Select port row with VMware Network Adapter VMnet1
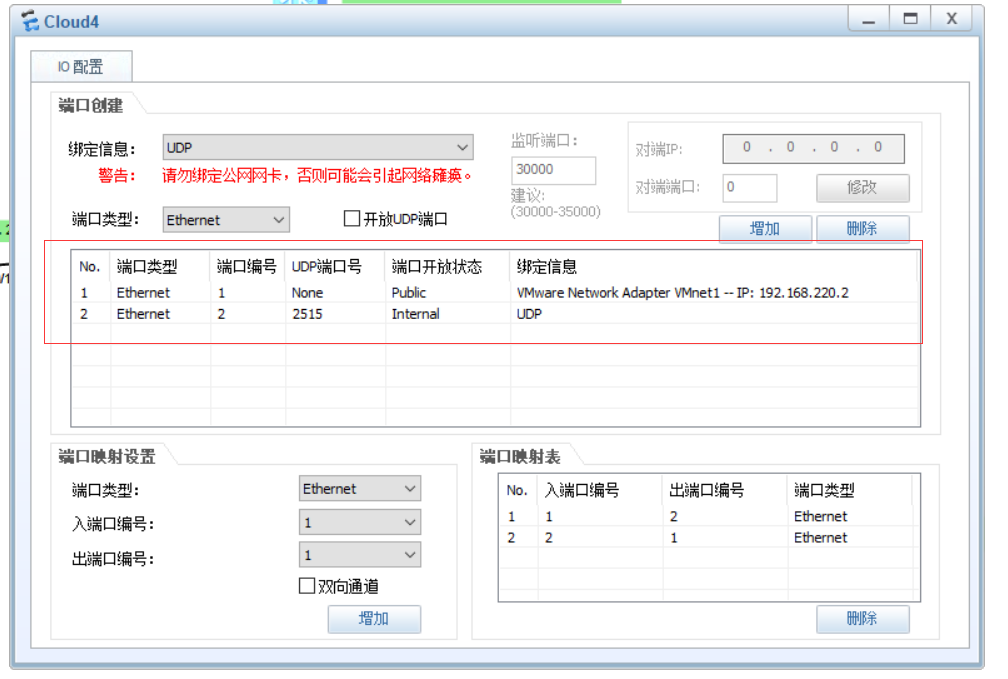Screen dimensions: 1008x679 pos(495,293)
